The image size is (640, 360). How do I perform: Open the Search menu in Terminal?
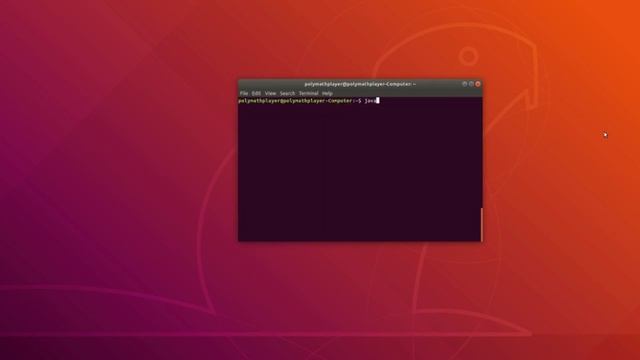pos(287,93)
